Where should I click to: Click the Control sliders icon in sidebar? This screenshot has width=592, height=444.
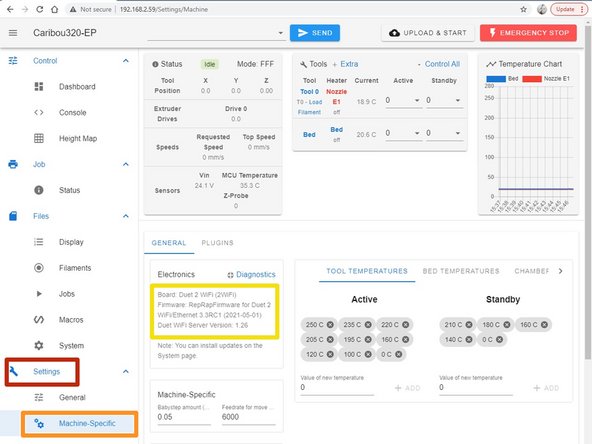[13, 61]
